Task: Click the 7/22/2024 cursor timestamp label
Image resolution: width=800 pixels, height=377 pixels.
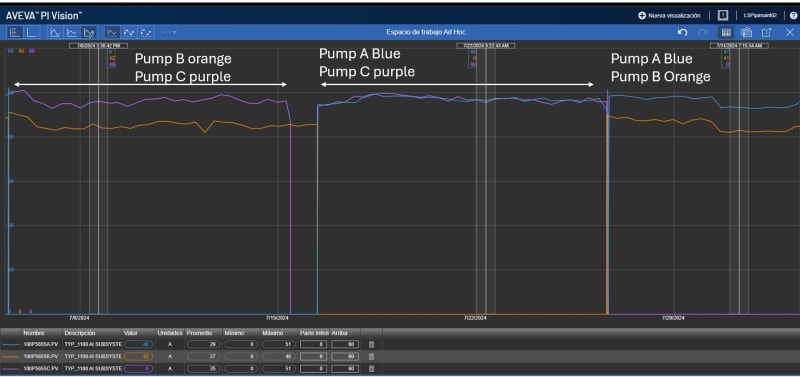Action: [x=485, y=45]
